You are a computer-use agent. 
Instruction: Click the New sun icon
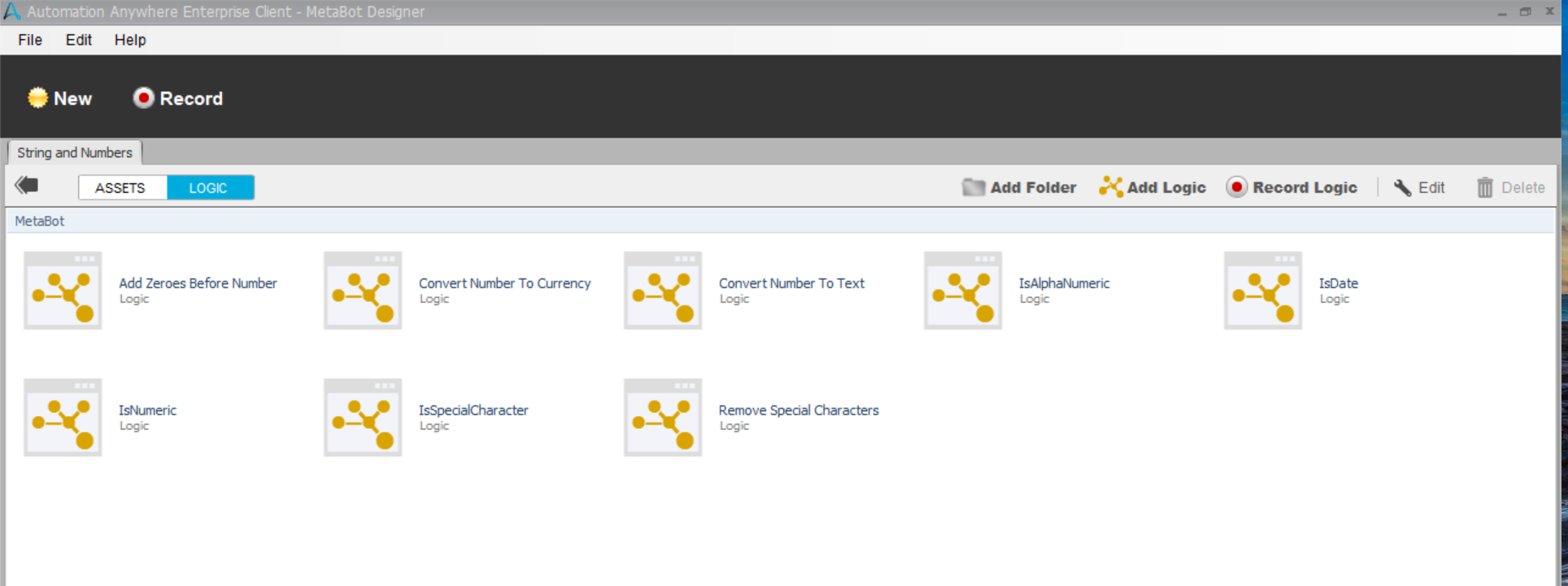coord(37,98)
